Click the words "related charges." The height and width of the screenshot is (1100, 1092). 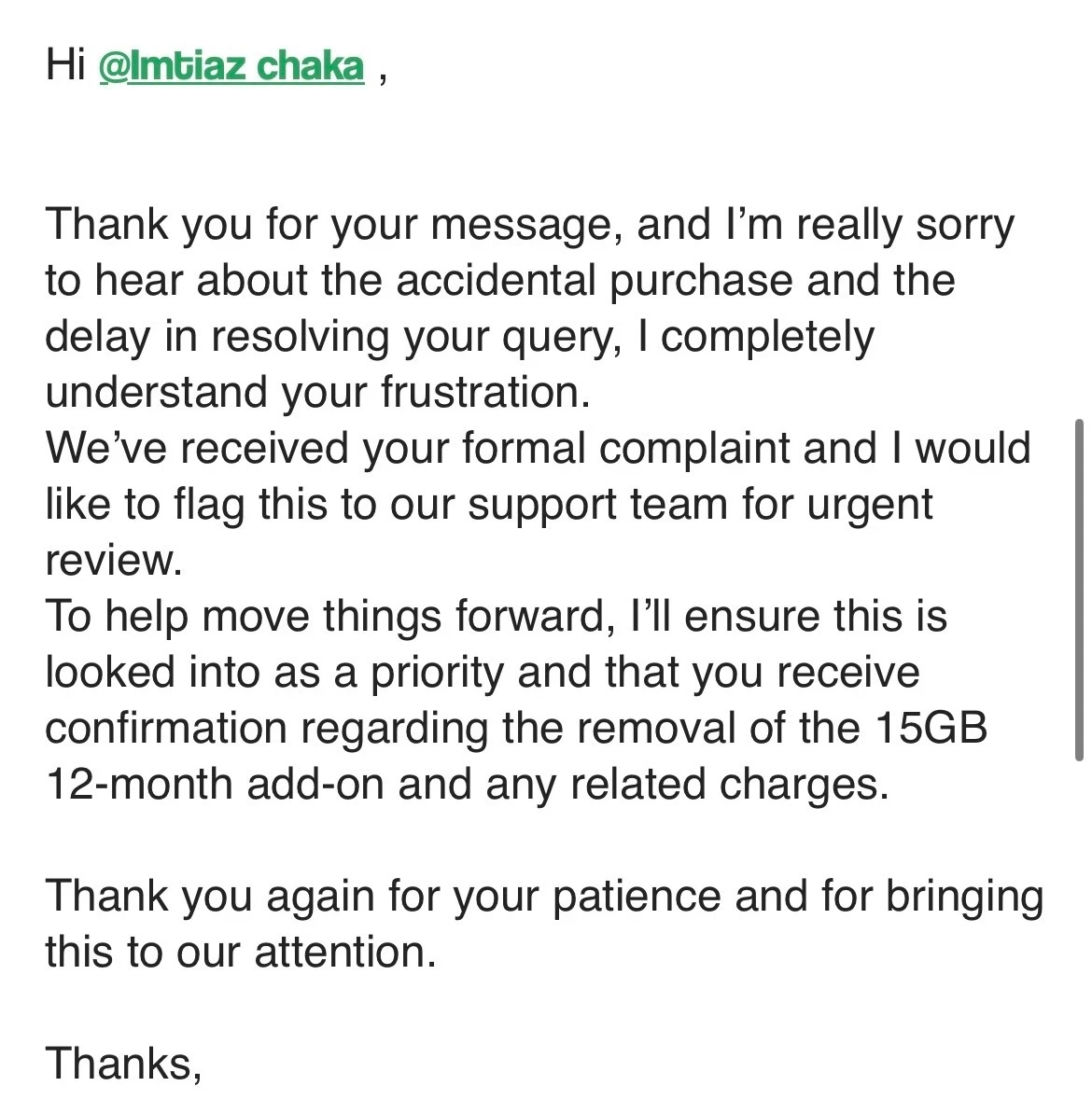tap(726, 785)
